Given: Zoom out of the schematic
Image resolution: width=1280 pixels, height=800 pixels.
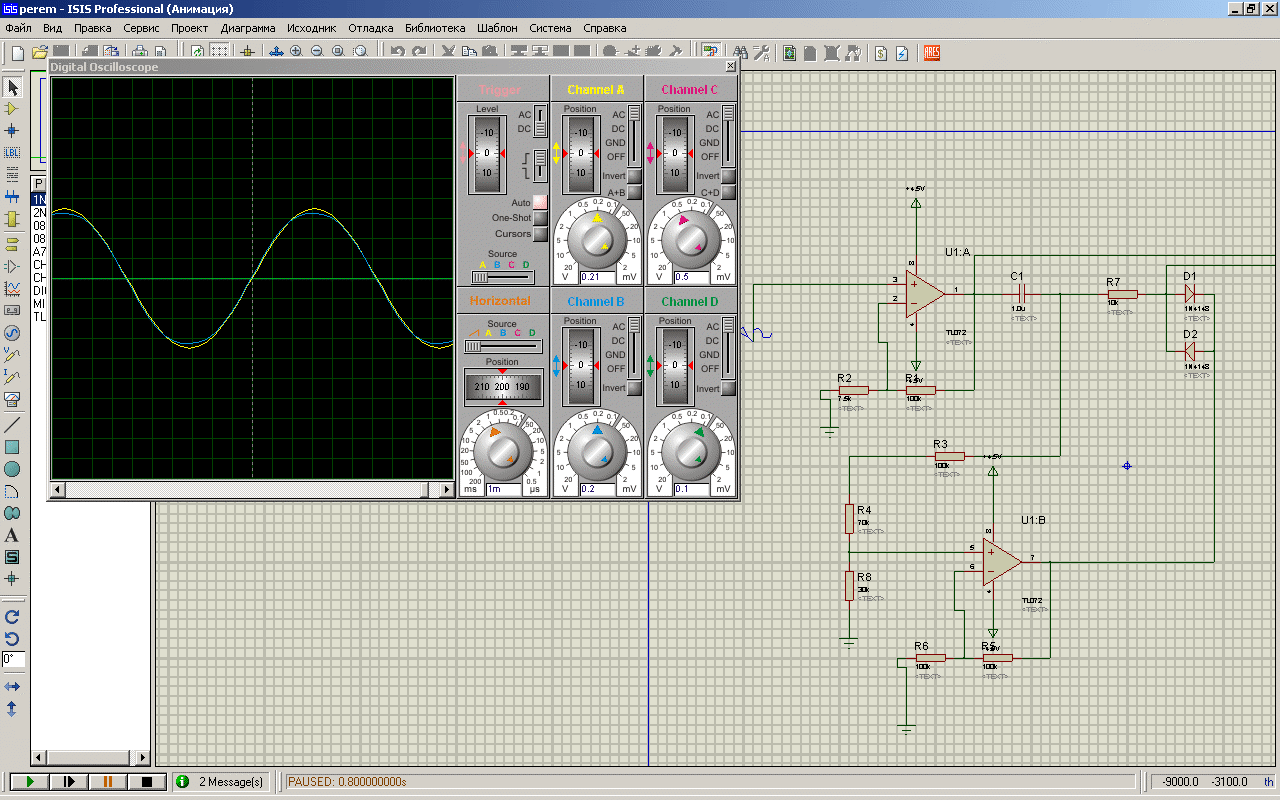Looking at the screenshot, I should (x=317, y=52).
